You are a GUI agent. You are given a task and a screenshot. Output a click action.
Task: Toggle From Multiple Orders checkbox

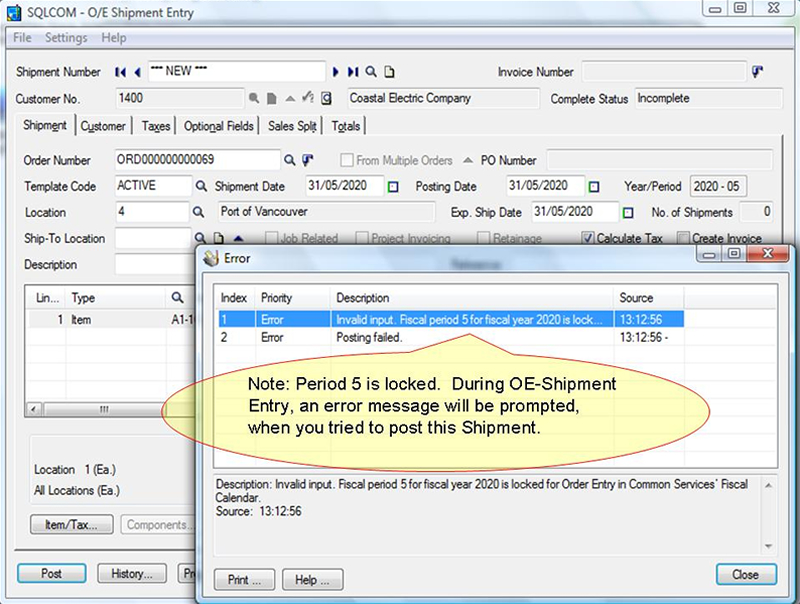[347, 160]
